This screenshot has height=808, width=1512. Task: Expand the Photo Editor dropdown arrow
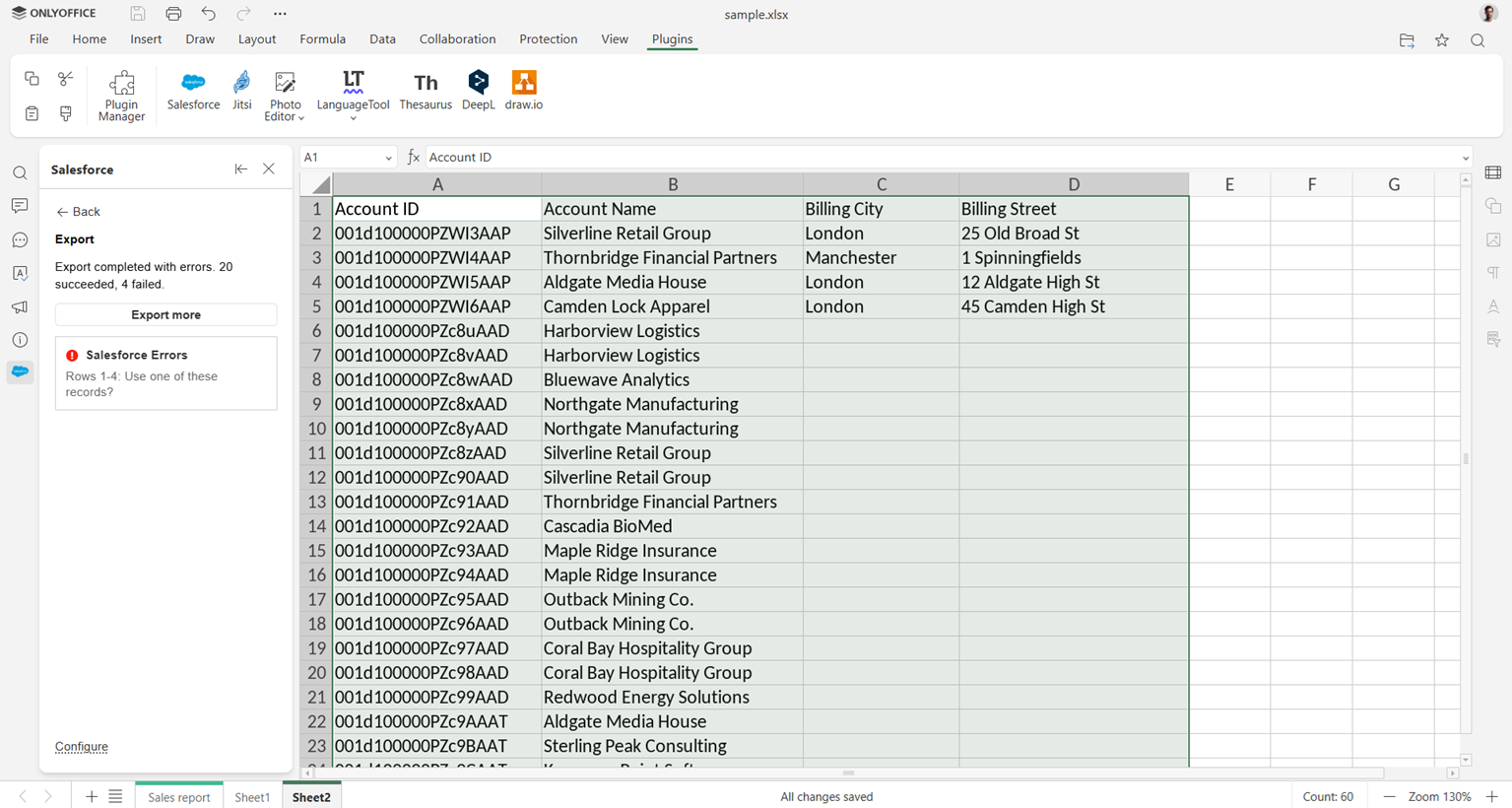(300, 117)
